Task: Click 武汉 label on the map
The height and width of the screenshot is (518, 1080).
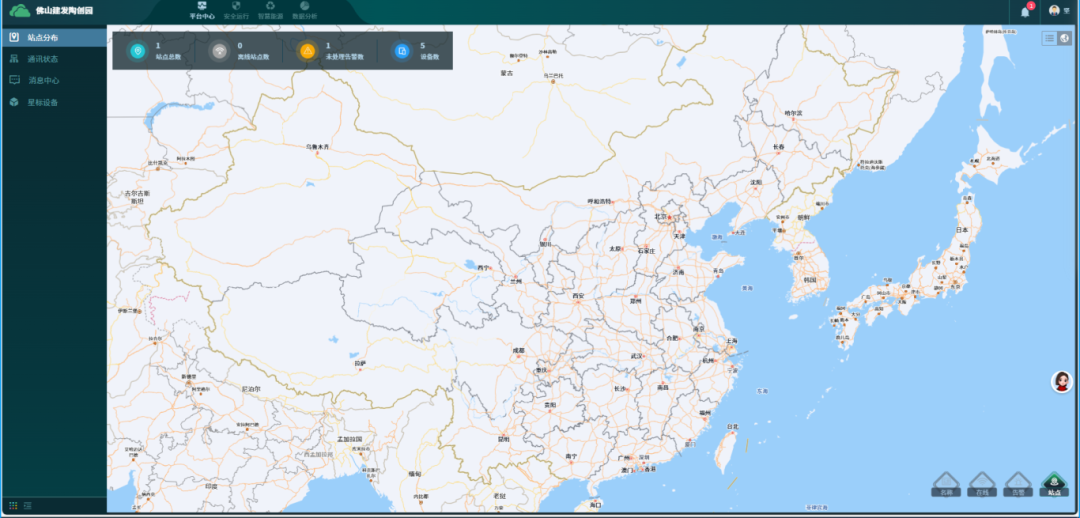Action: [636, 356]
